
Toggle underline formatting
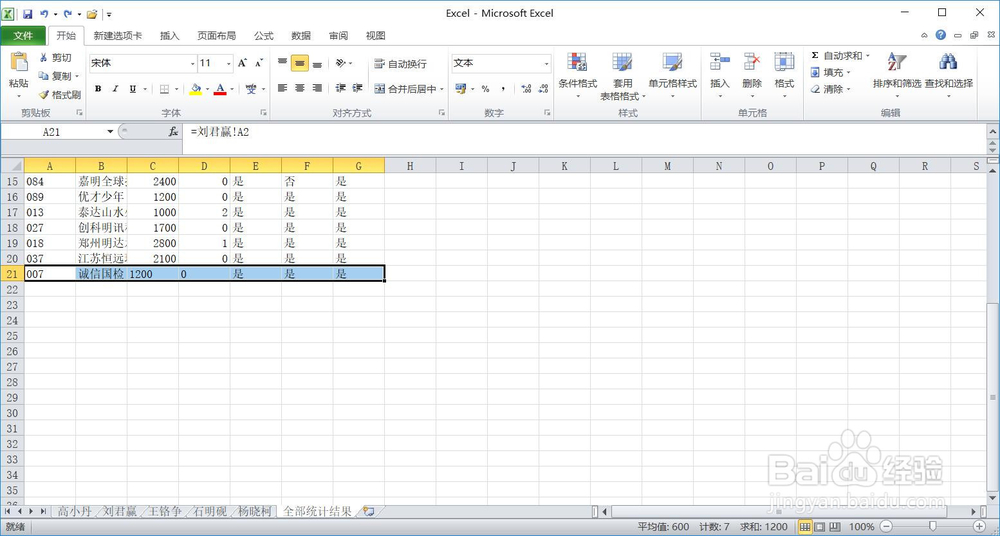point(133,89)
